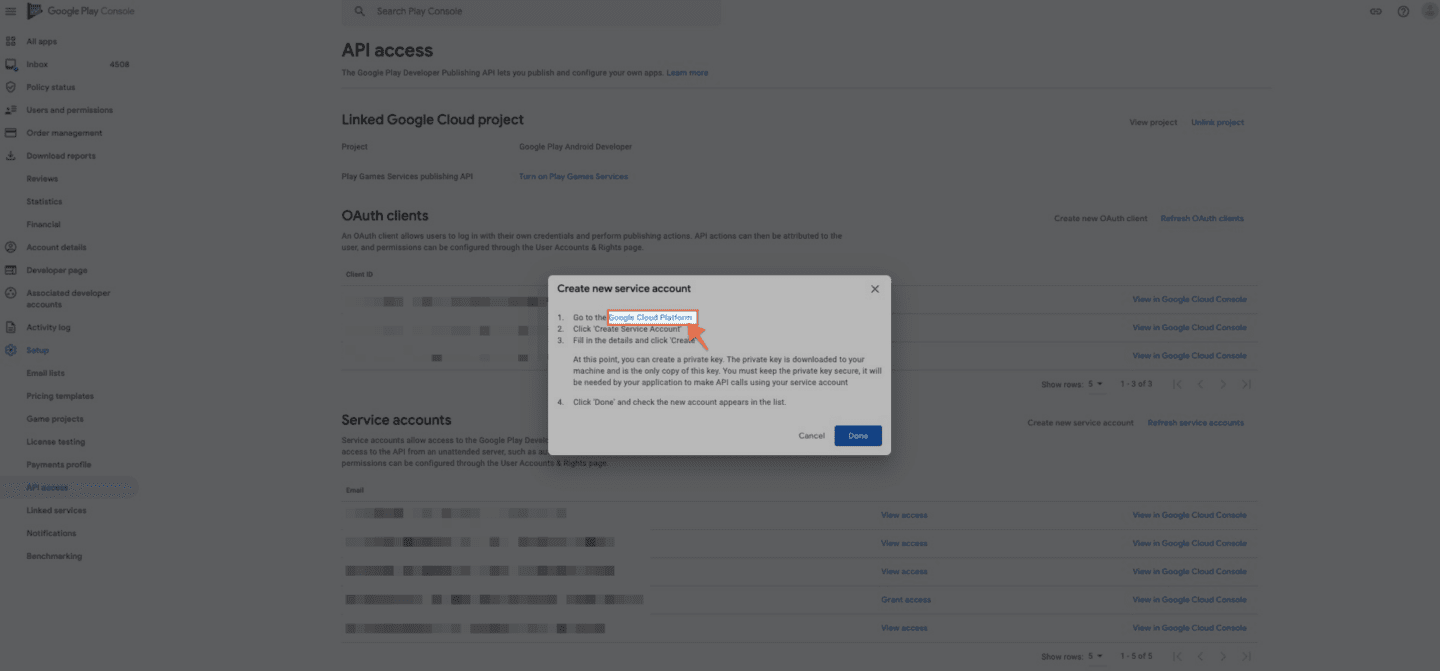This screenshot has height=671, width=1440.
Task: Collapse the Setup section in sidebar
Action: [37, 350]
